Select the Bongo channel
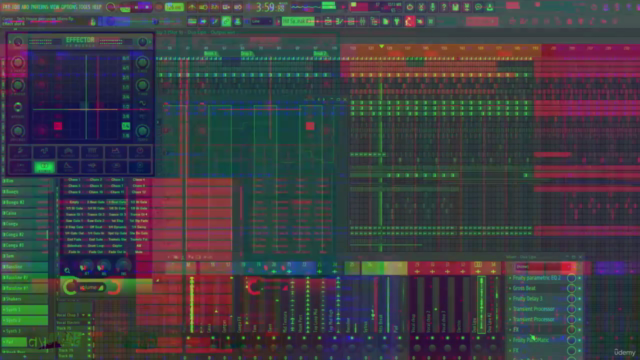Screen dimensions: 640x360 (x=24, y=191)
